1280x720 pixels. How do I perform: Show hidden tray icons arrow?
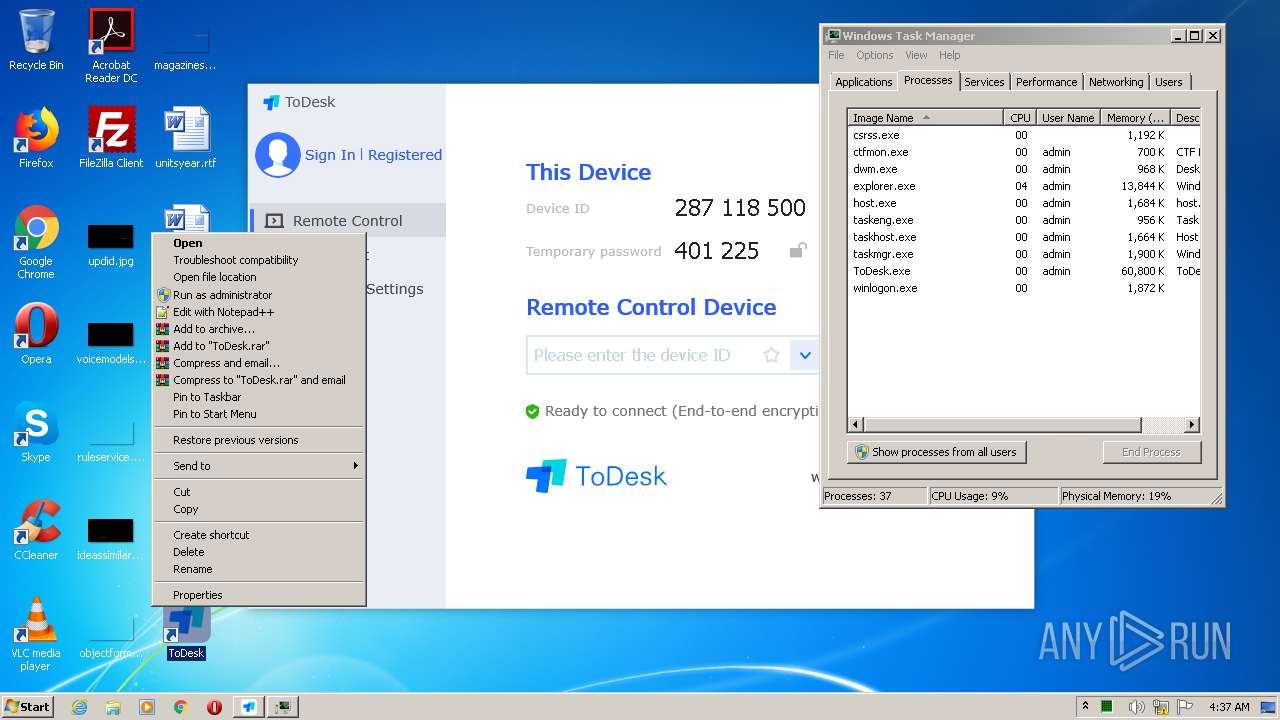coord(1085,706)
